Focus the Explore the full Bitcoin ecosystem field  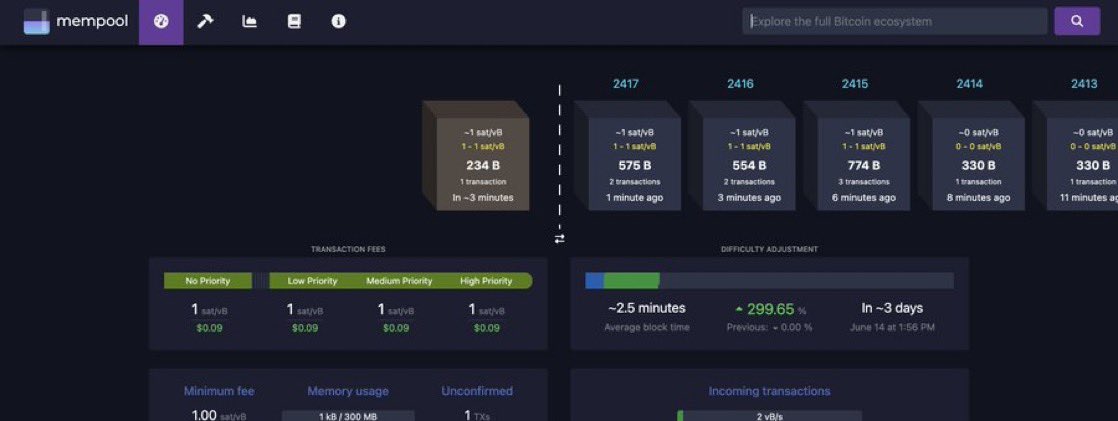click(895, 21)
